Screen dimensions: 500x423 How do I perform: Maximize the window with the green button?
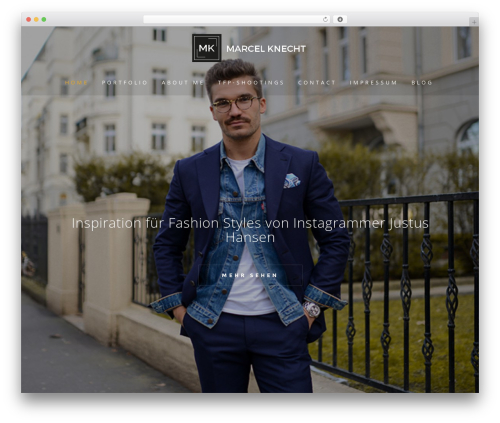(x=44, y=20)
